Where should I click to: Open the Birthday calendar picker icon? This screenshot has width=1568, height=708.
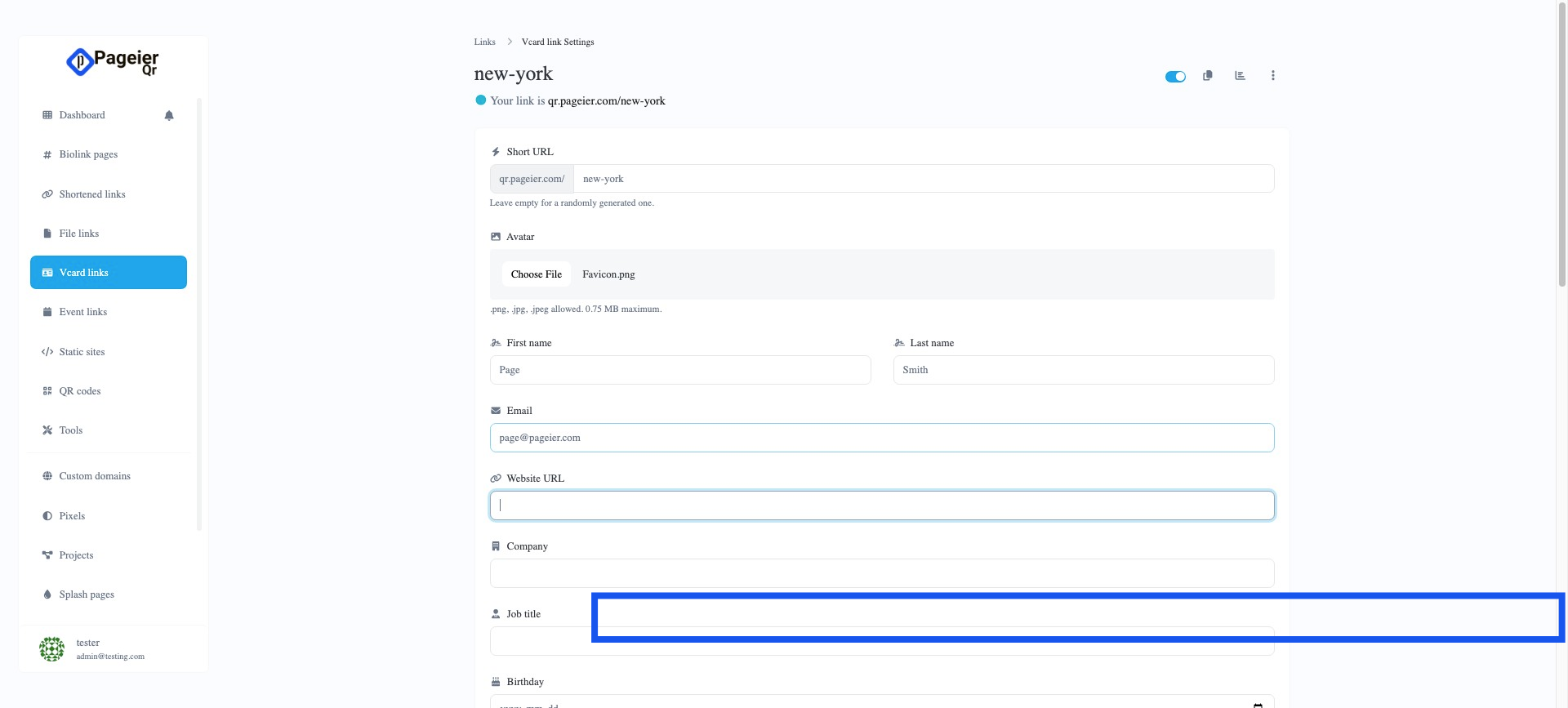[x=1258, y=704]
